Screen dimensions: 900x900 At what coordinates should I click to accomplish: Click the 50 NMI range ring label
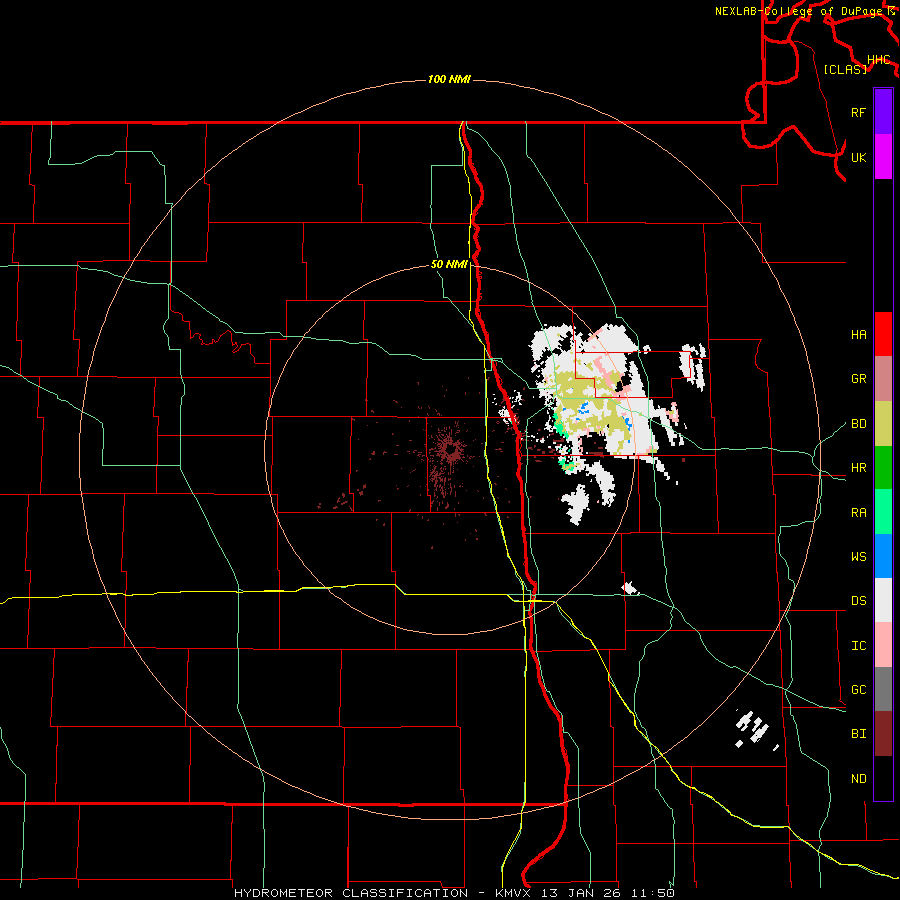point(449,264)
